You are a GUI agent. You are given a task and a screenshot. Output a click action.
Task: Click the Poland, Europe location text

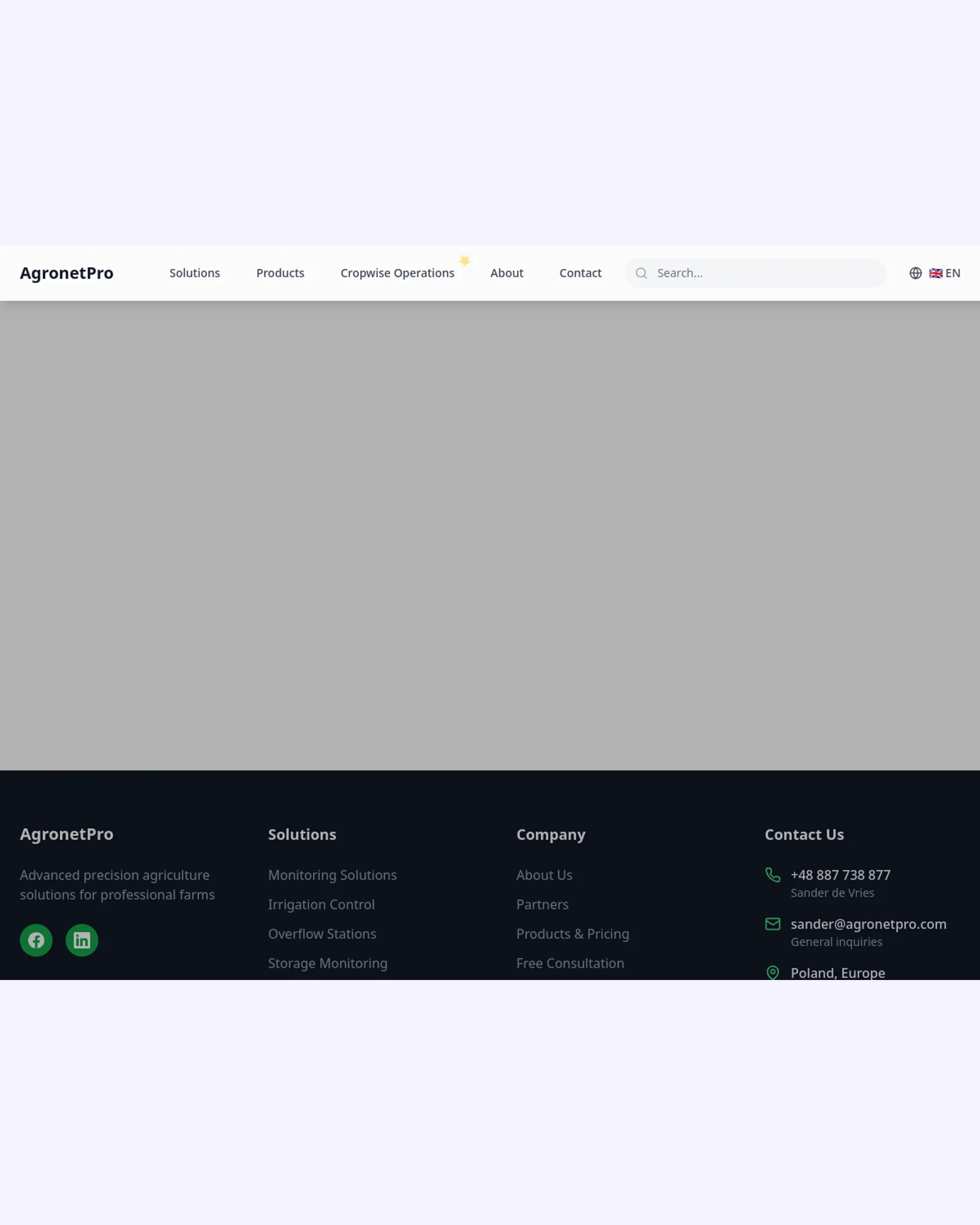click(838, 973)
